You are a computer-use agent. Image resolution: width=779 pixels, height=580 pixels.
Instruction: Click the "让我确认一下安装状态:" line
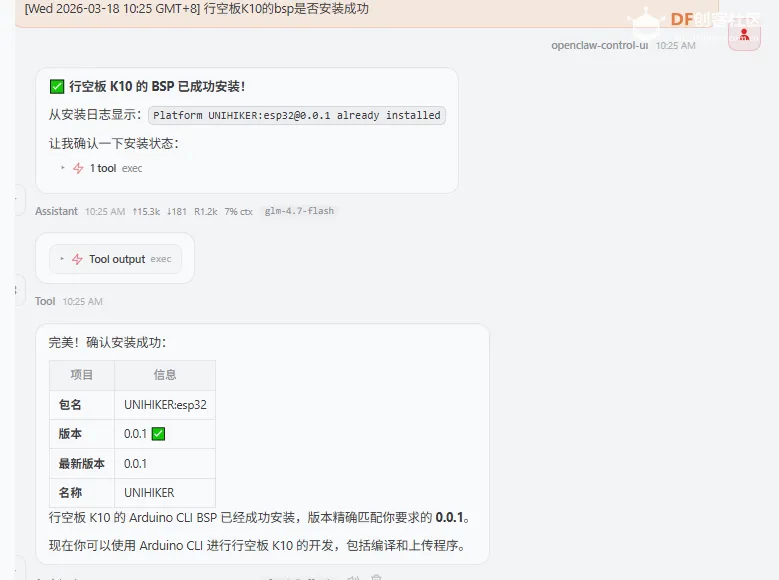[x=114, y=144]
